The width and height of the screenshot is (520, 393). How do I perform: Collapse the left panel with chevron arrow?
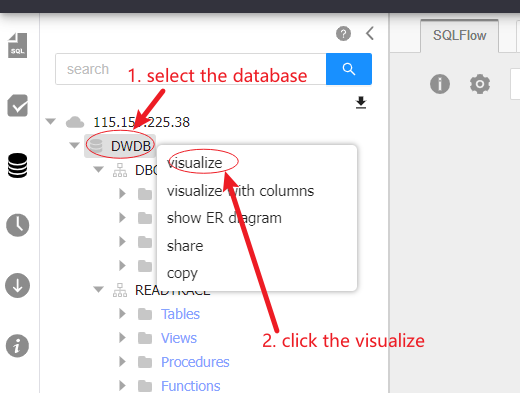(x=370, y=33)
